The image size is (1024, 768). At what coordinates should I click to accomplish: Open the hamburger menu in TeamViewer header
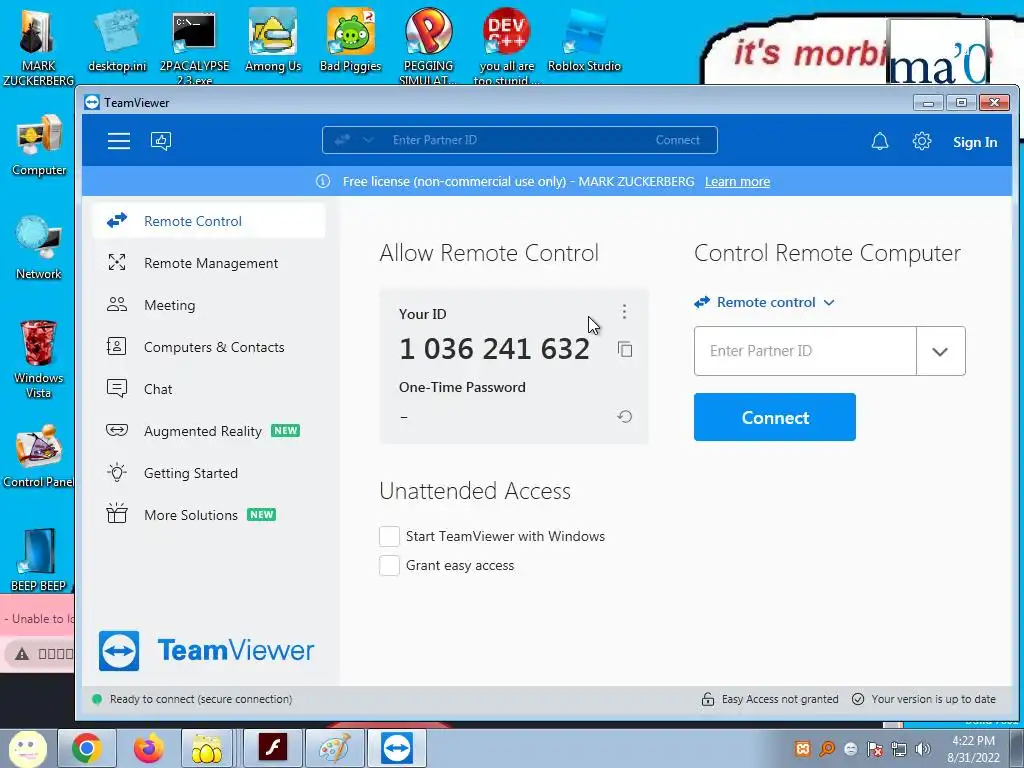point(119,141)
